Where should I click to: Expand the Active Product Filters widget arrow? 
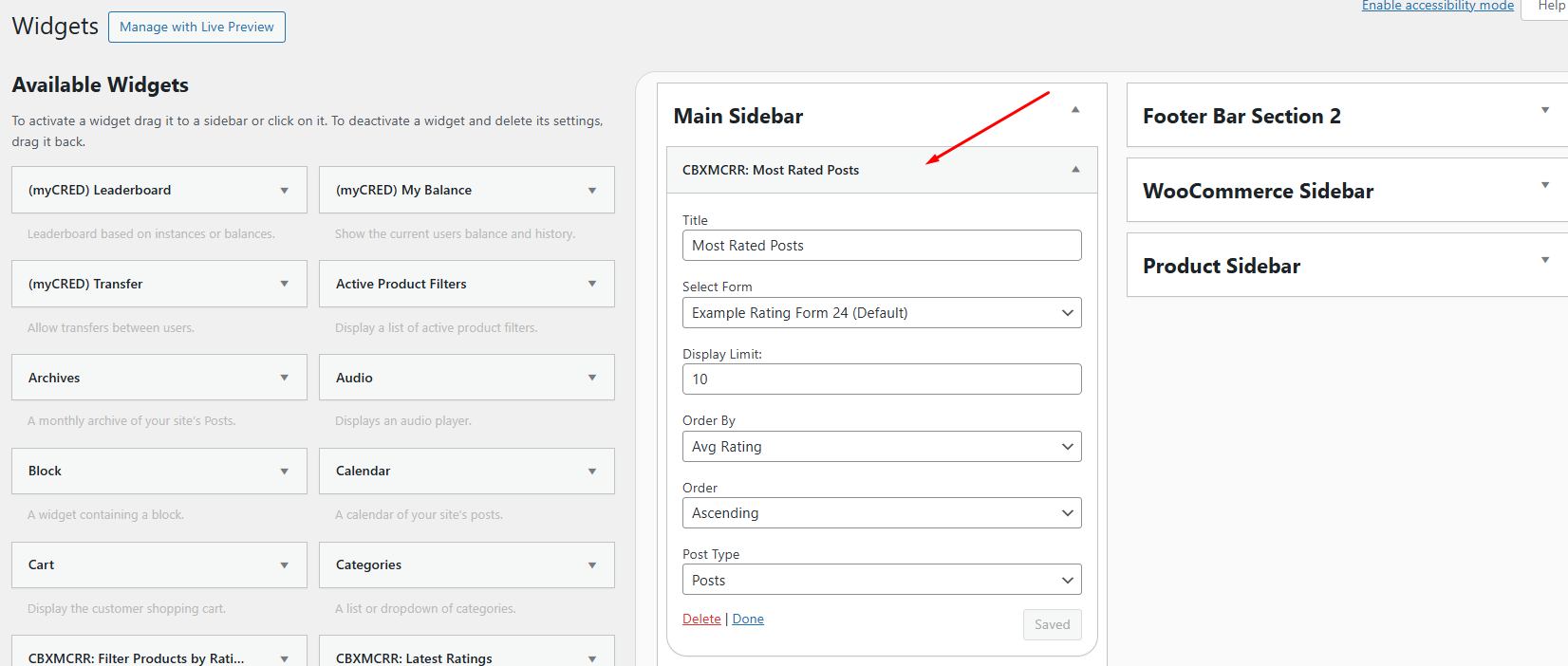coord(591,284)
